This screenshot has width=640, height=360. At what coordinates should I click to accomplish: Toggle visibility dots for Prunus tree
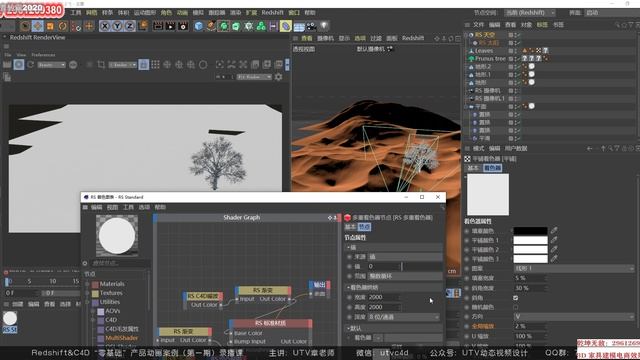point(517,58)
